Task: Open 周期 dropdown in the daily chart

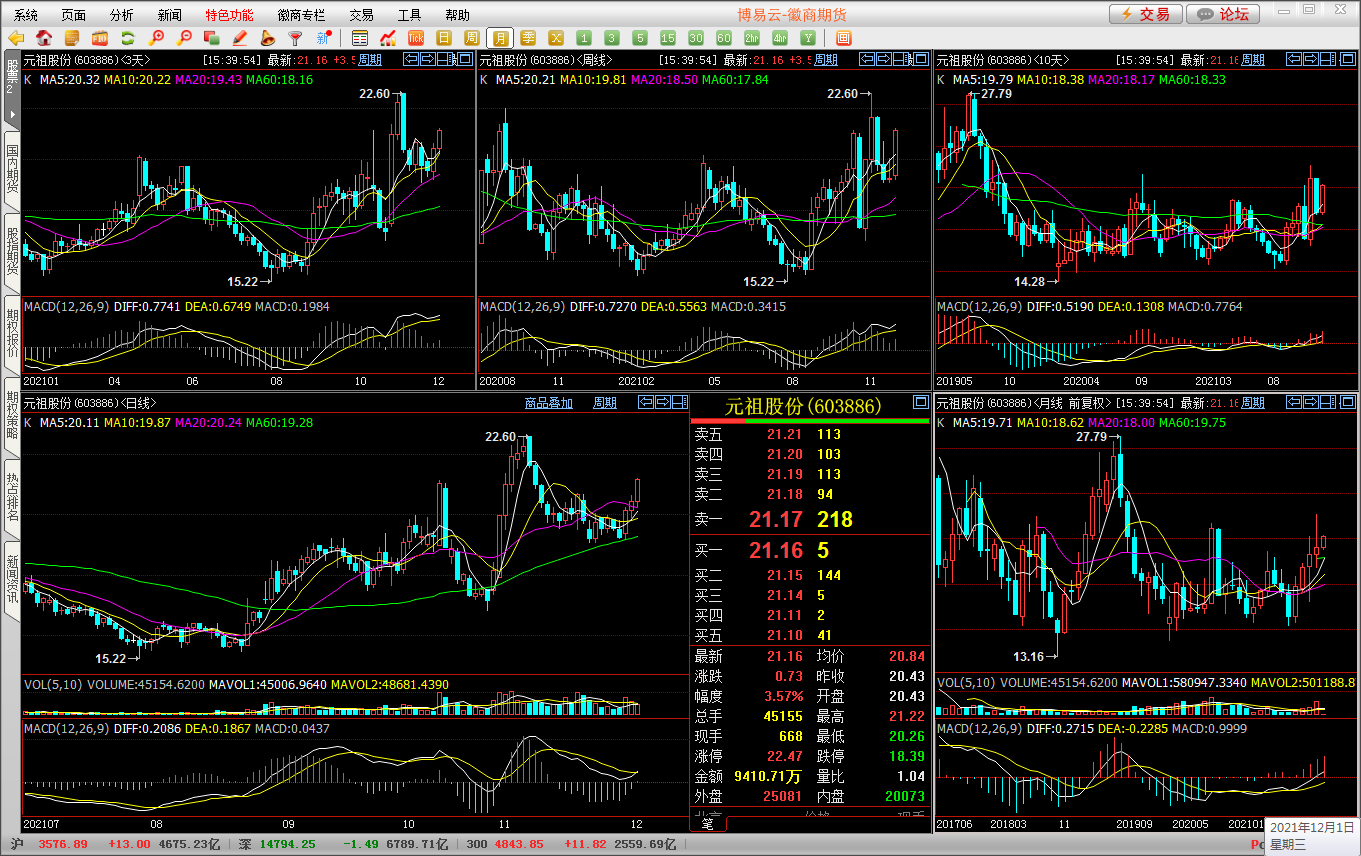Action: [605, 403]
